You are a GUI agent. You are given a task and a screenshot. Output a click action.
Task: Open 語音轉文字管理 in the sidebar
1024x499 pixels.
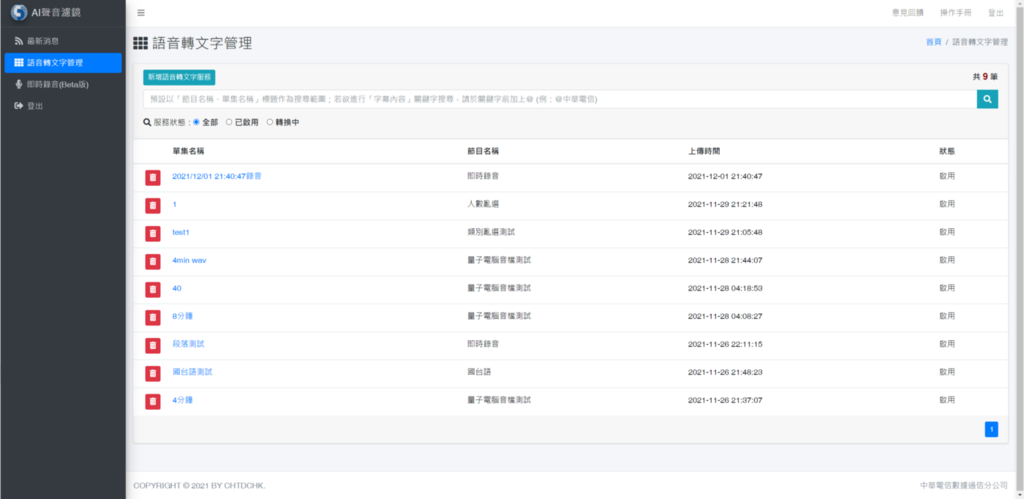[x=63, y=63]
